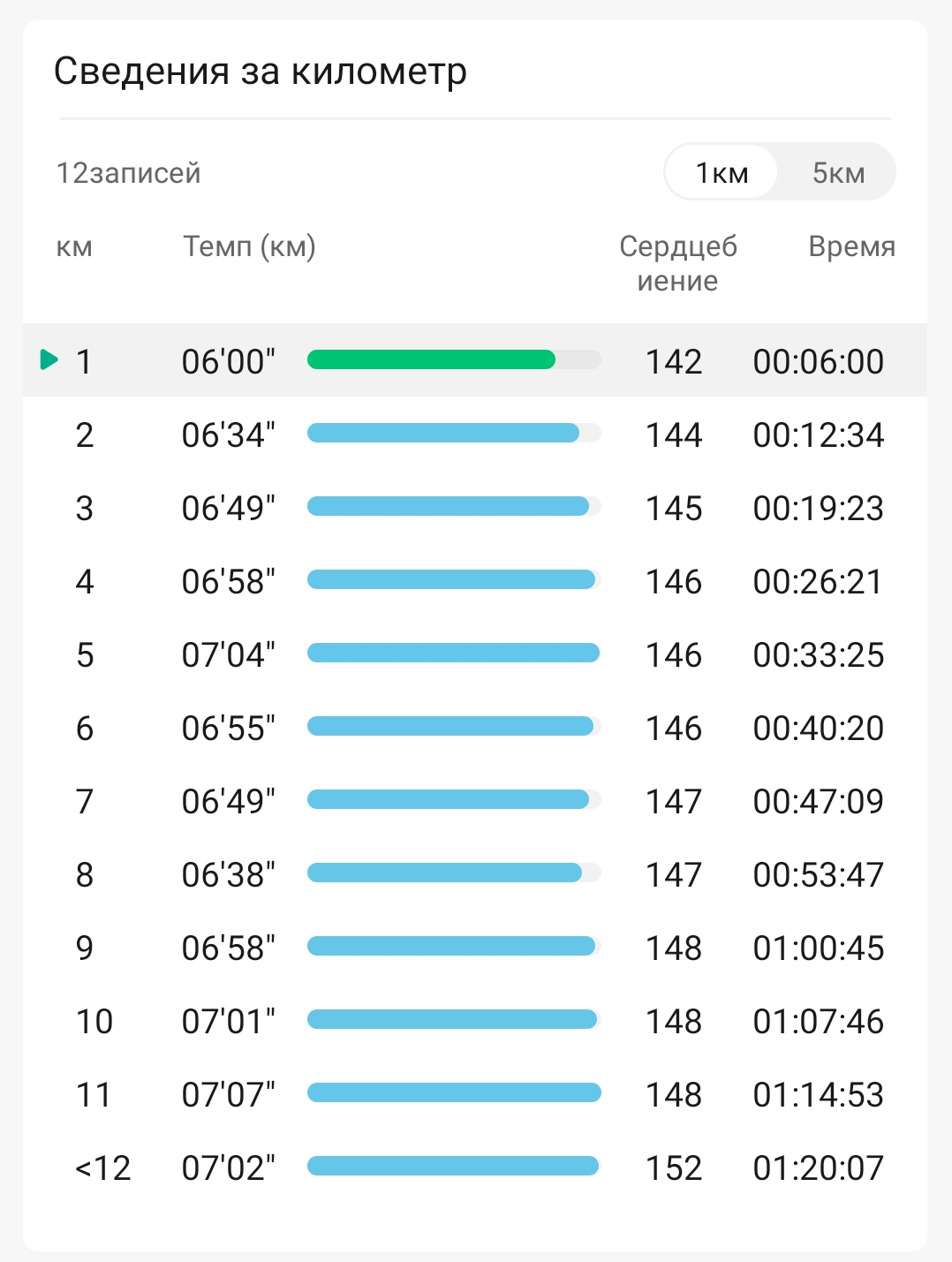Select the kilometer 2 row pace 06'34"
Image resolution: width=952 pixels, height=1262 pixels.
(228, 435)
